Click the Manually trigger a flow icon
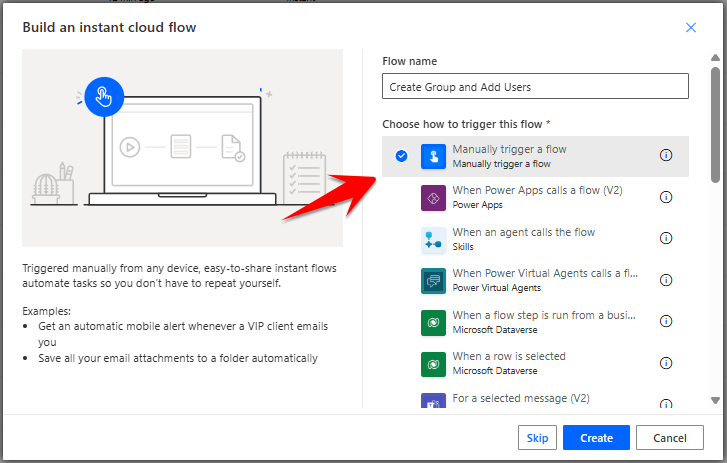 433,156
